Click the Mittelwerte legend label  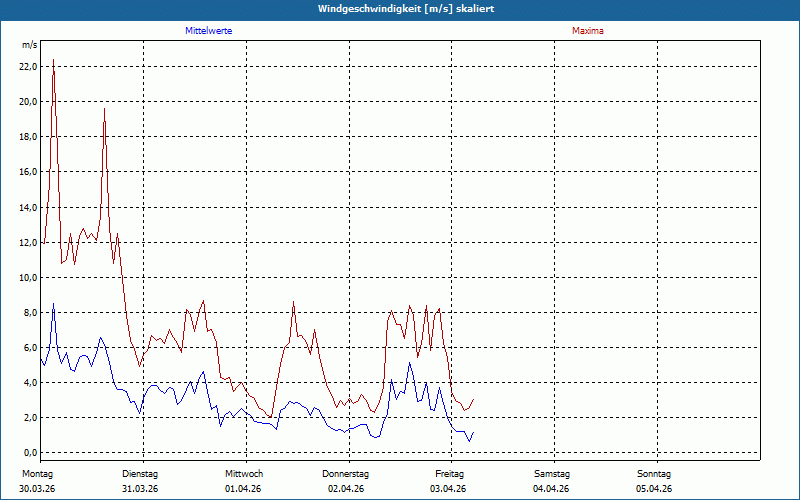[208, 31]
